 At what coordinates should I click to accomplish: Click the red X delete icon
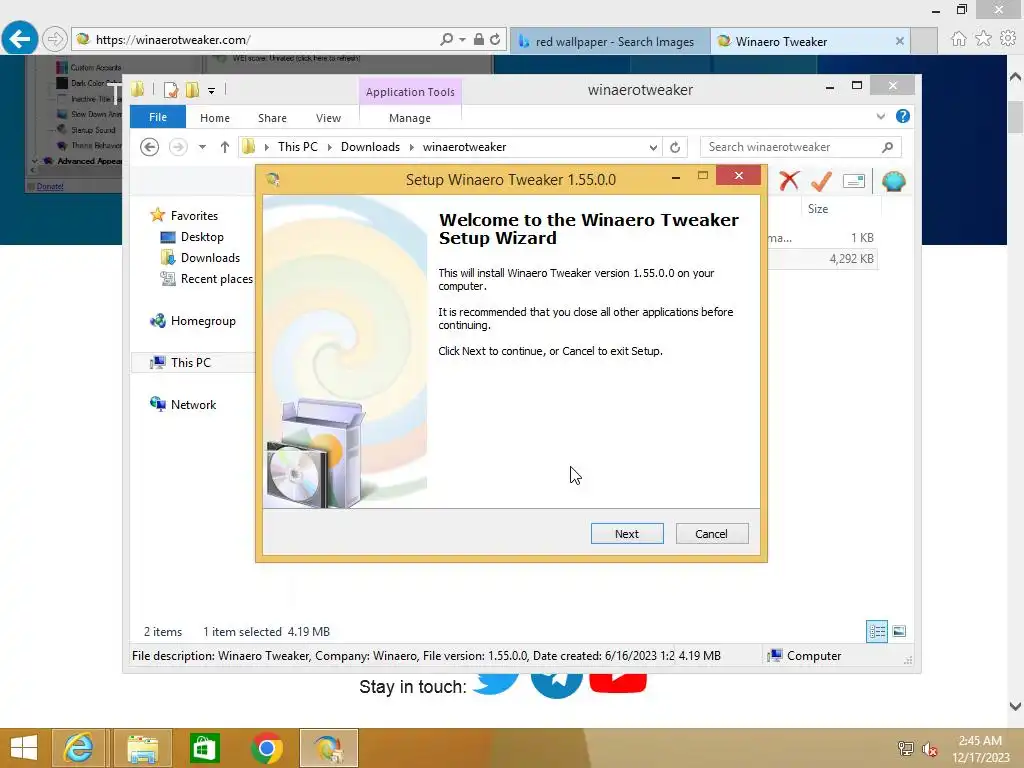point(789,180)
